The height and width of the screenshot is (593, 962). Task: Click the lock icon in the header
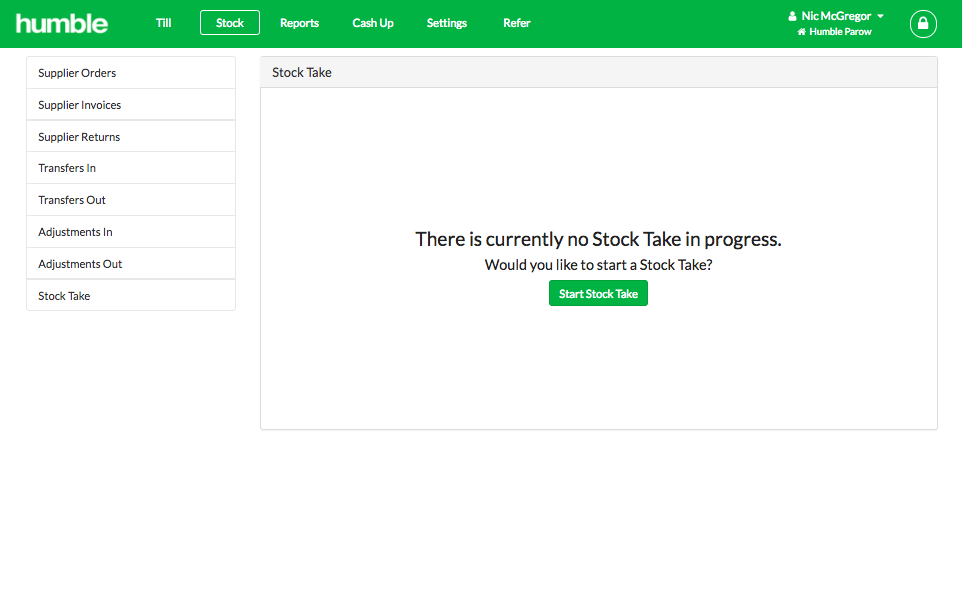923,24
